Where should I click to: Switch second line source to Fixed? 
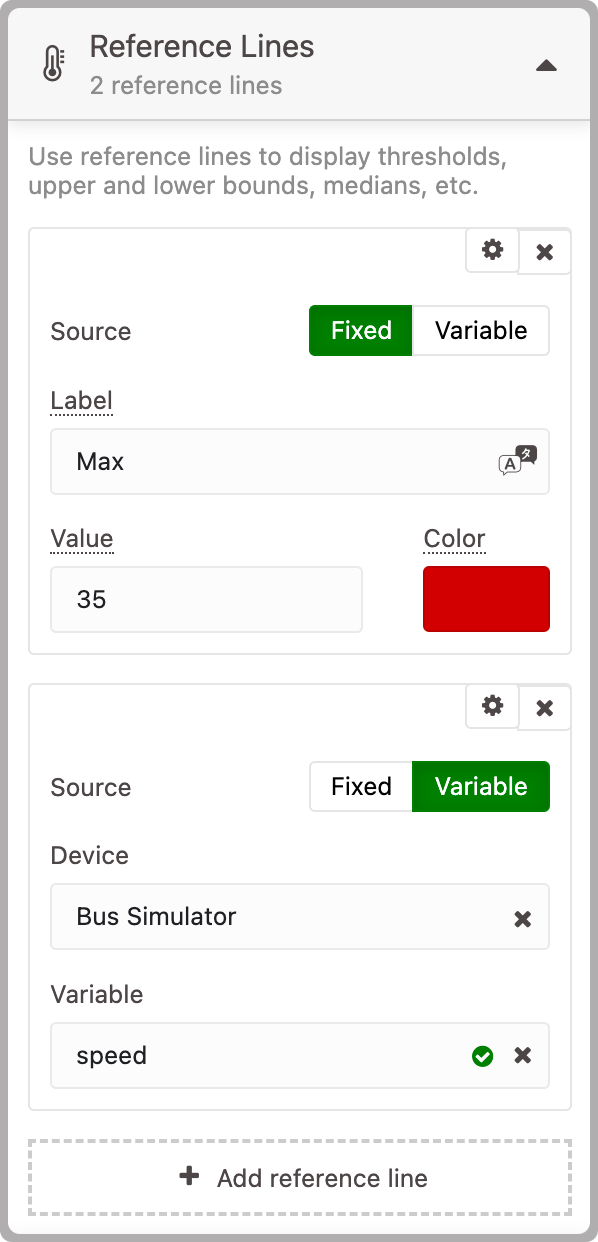coord(361,787)
